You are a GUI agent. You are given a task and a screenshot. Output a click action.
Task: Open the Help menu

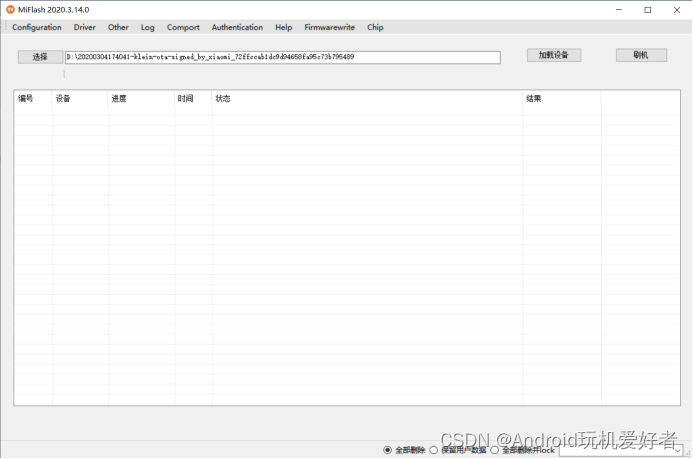click(283, 27)
